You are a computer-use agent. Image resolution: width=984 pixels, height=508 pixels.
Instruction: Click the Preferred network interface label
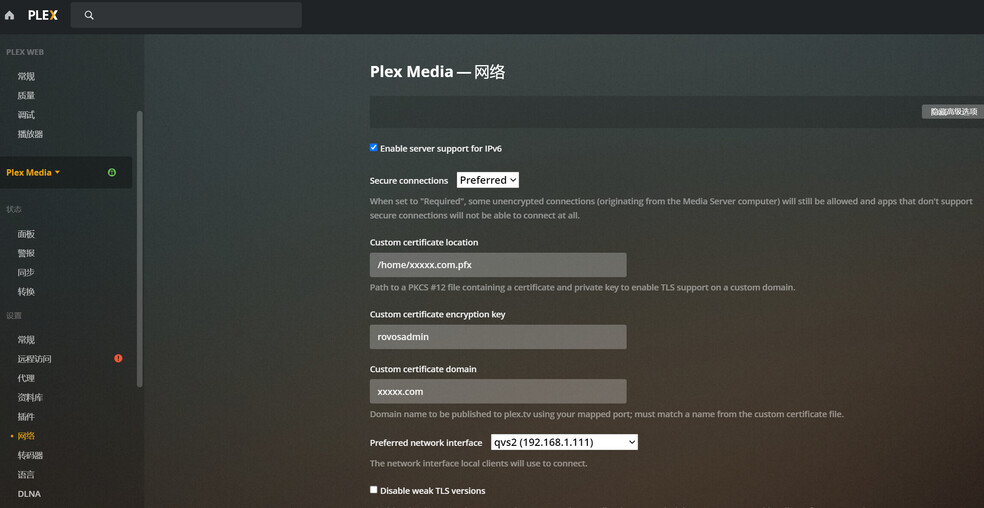click(x=426, y=443)
